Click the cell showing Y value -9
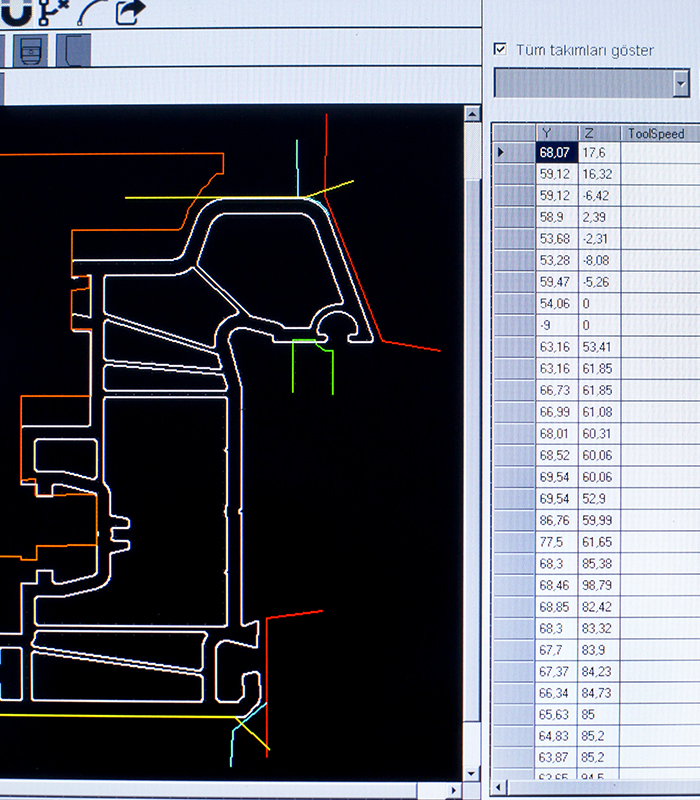700x800 pixels. pyautogui.click(x=556, y=325)
